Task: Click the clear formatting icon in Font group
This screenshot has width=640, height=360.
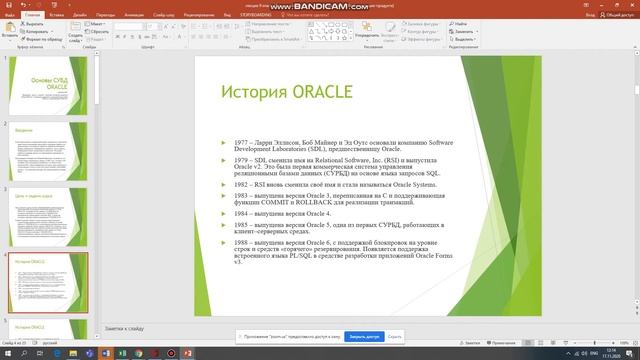Action: click(183, 27)
